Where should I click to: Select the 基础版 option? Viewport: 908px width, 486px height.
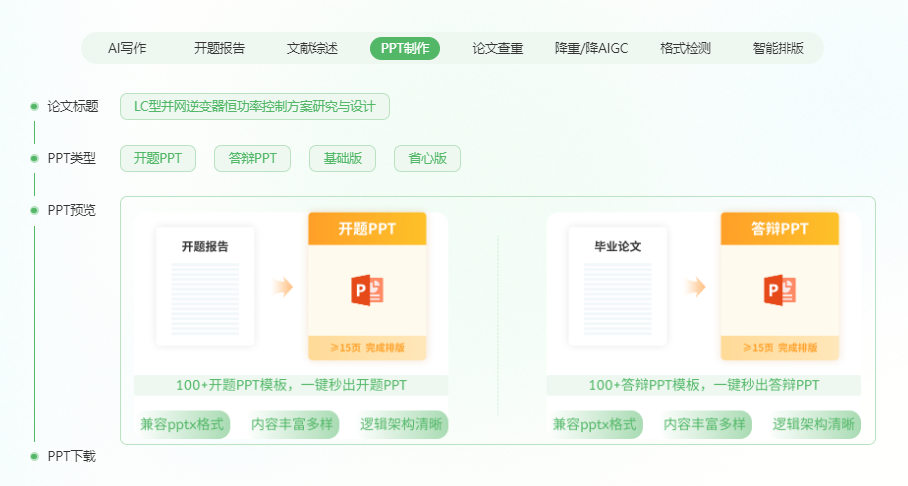click(x=342, y=159)
